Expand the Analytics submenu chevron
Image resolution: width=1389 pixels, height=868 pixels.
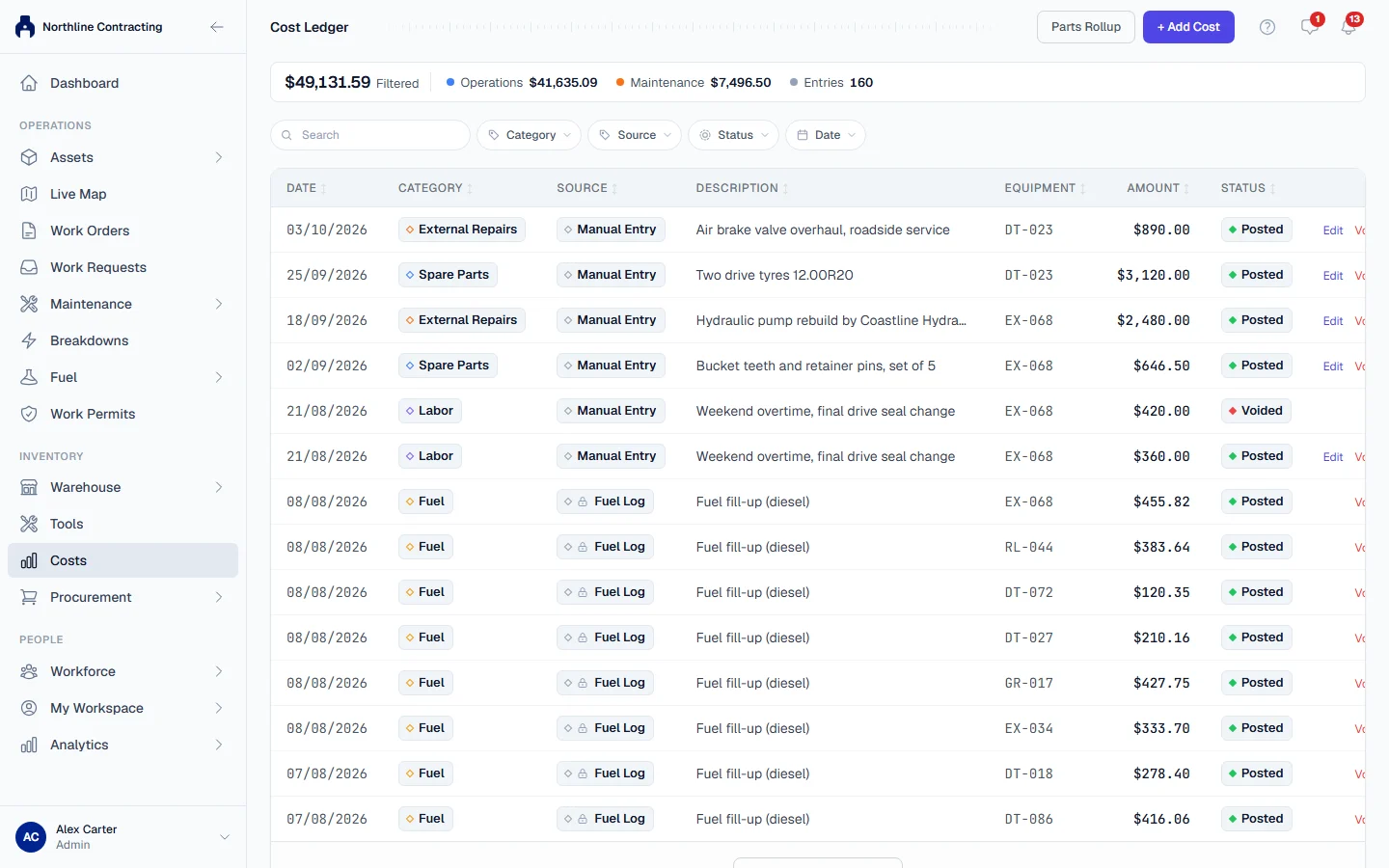[219, 745]
